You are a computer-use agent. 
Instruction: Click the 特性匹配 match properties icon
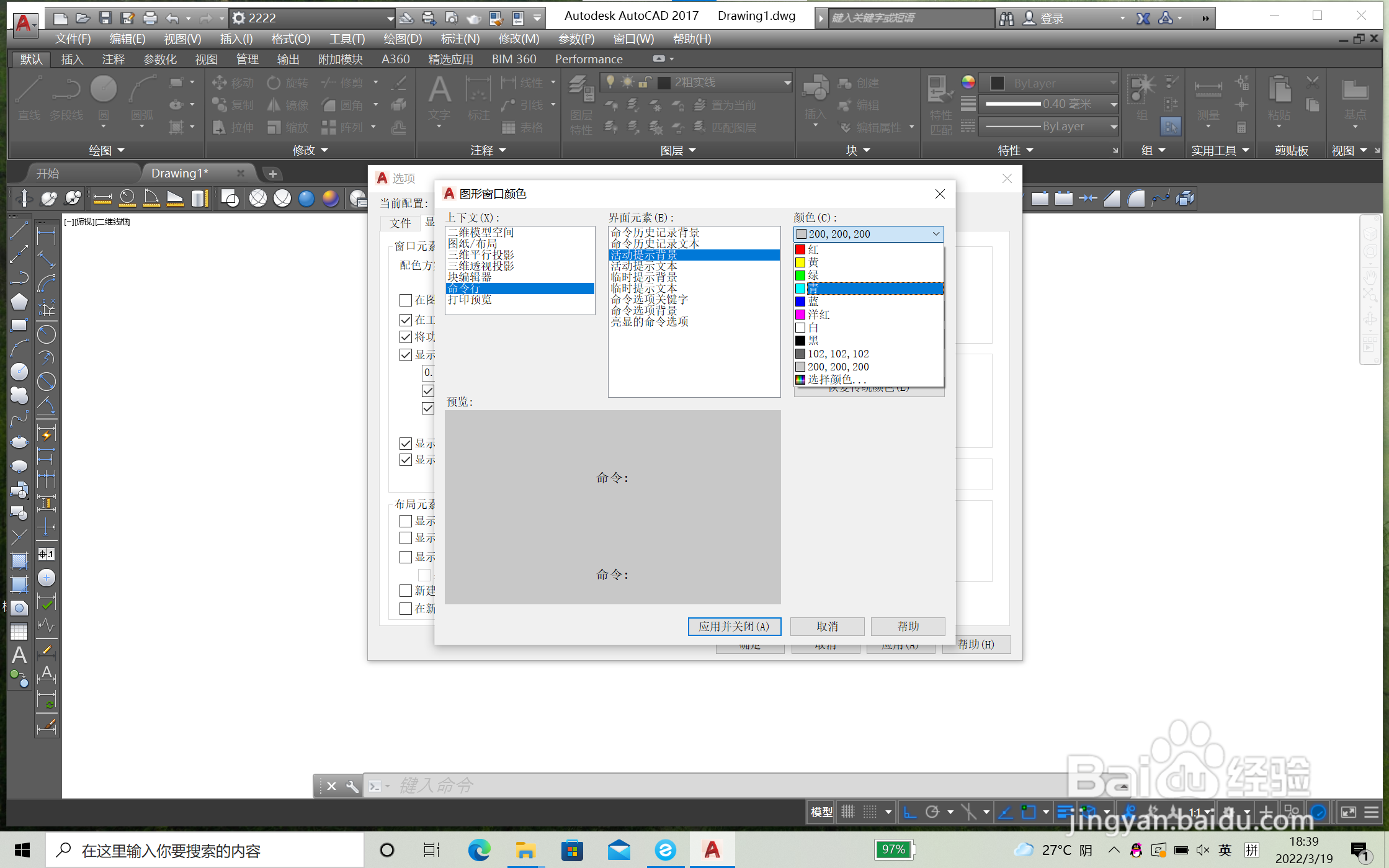click(940, 104)
